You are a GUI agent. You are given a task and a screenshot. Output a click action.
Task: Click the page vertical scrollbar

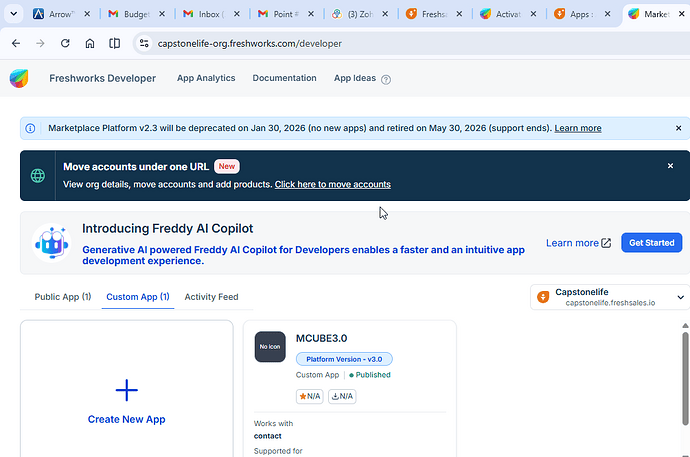[x=685, y=379]
